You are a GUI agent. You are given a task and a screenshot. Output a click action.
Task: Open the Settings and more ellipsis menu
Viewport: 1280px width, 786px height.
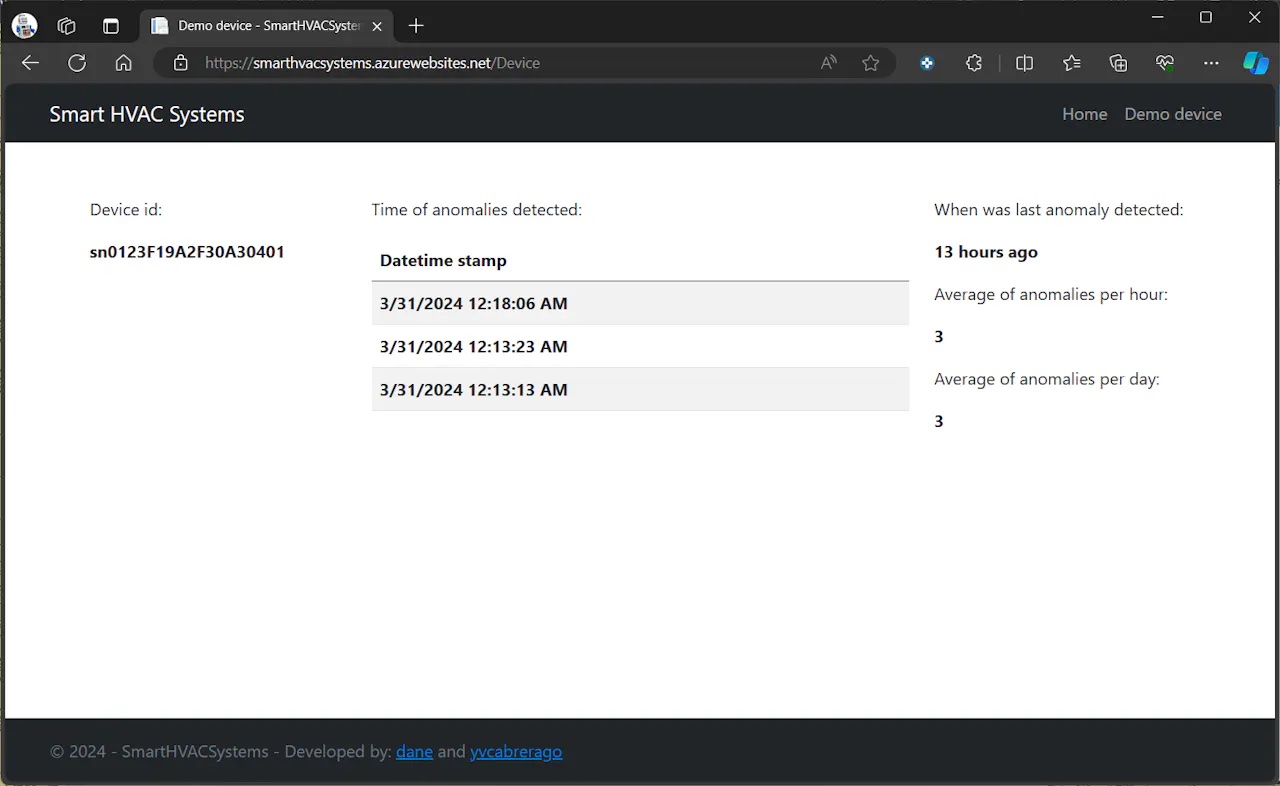[1211, 62]
